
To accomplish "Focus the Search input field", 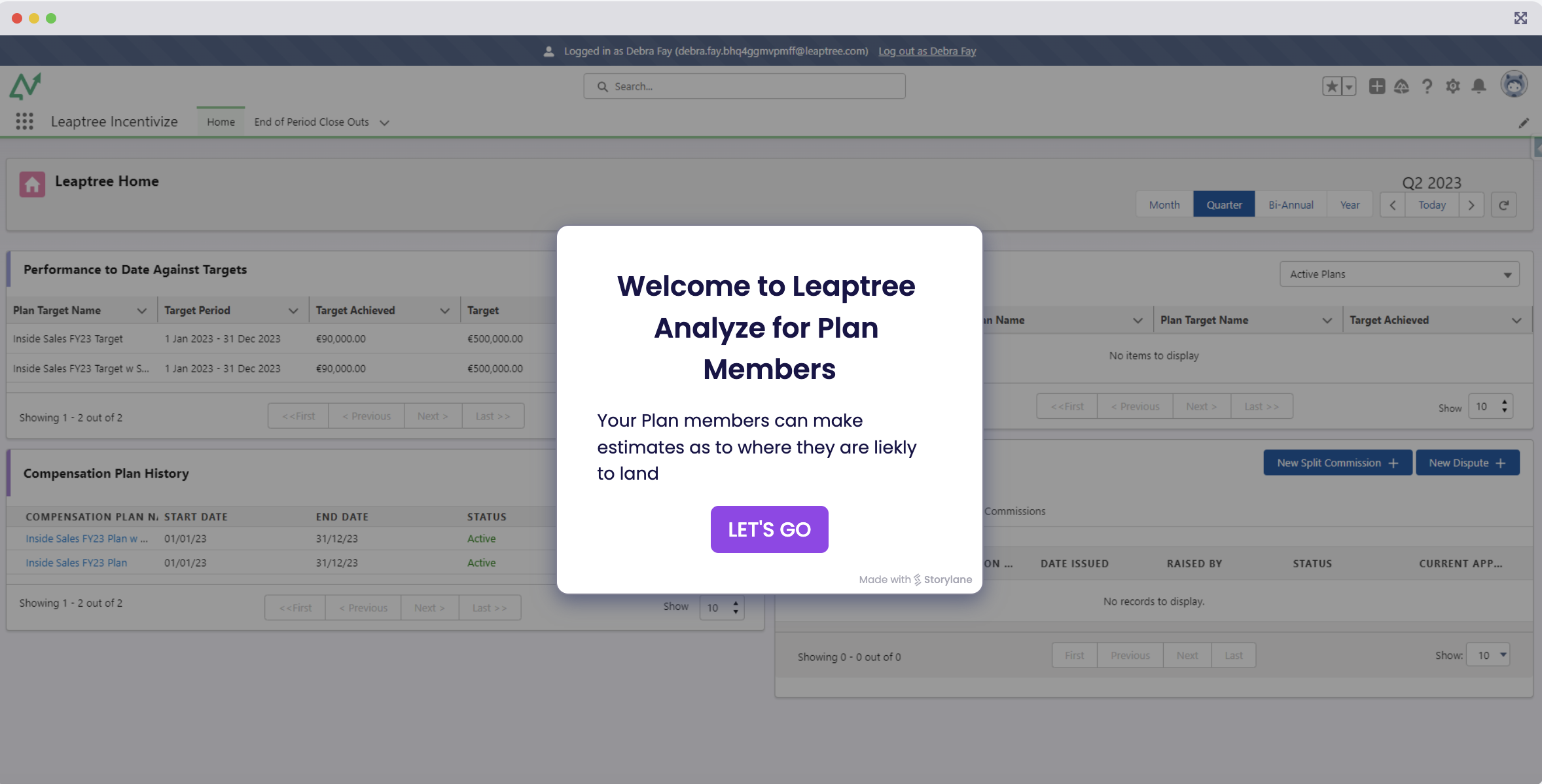I will tap(744, 86).
